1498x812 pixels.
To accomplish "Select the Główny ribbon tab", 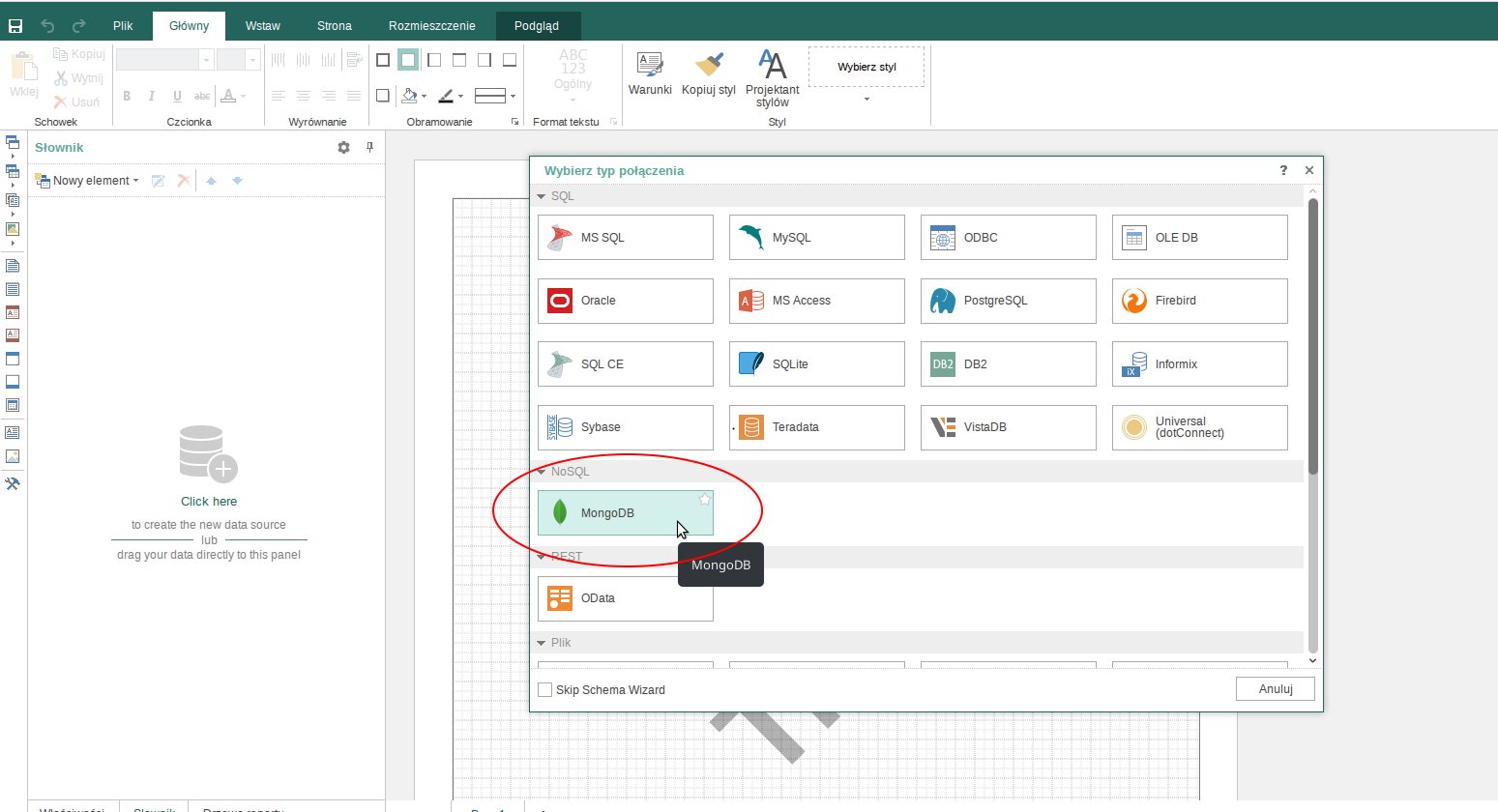I will (189, 26).
